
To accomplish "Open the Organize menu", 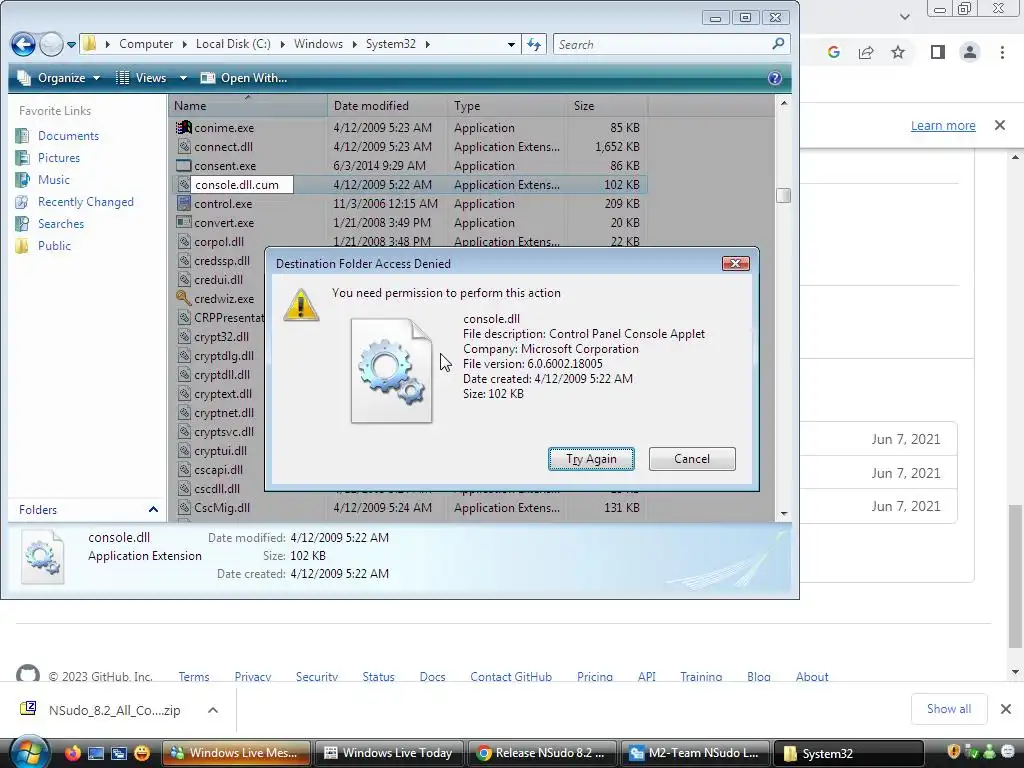I will point(59,78).
